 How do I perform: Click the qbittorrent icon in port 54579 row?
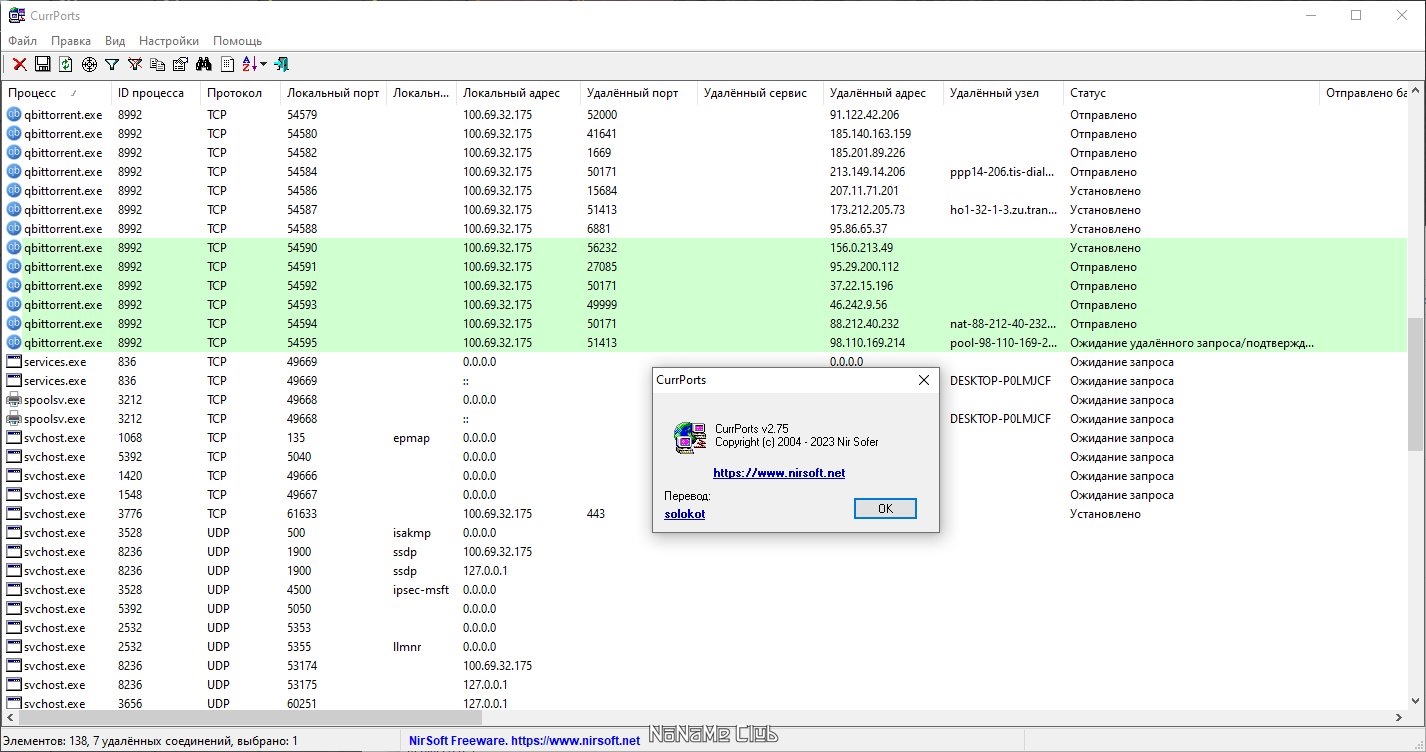click(x=14, y=114)
